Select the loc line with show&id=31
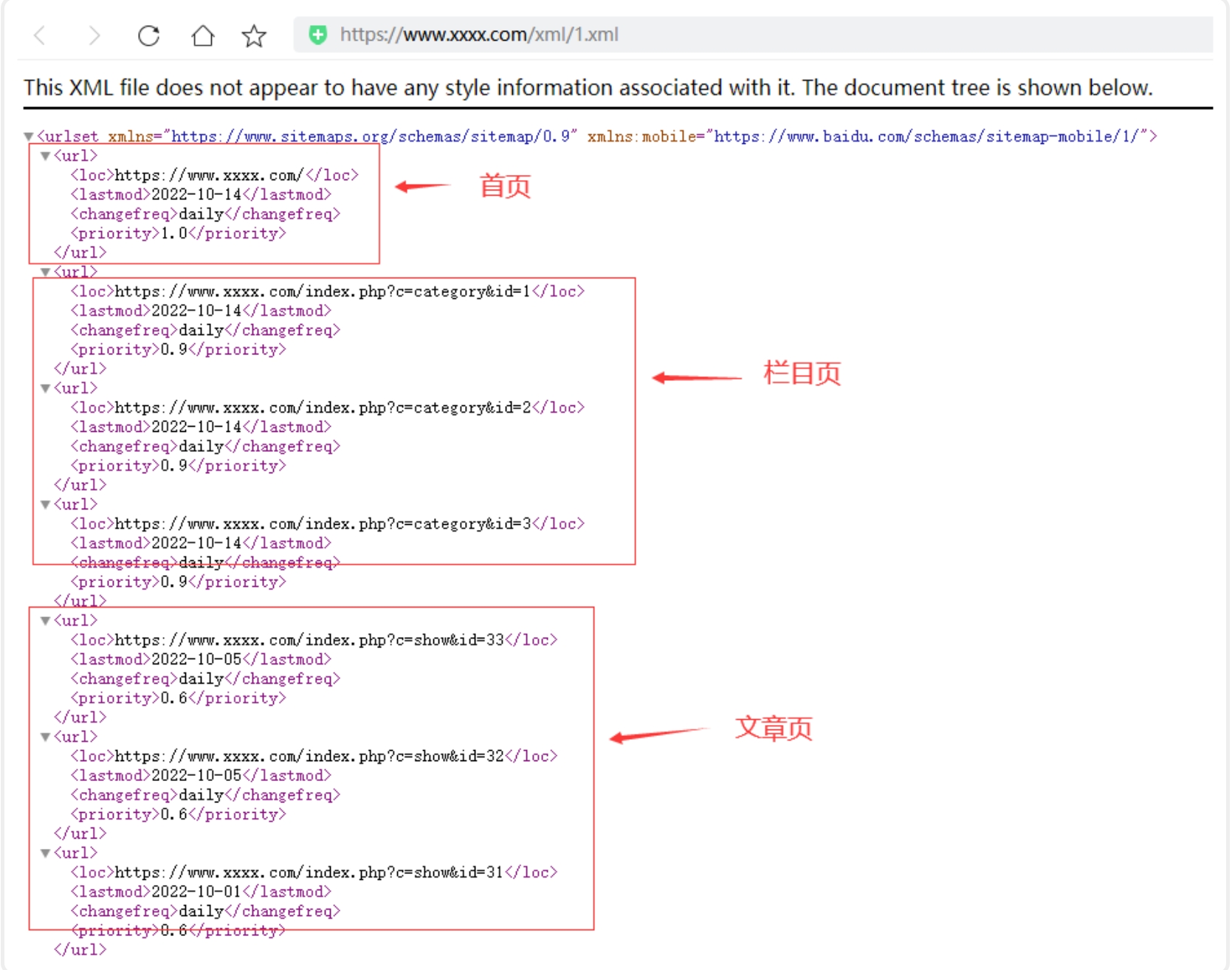The width and height of the screenshot is (1232, 970). [x=314, y=873]
